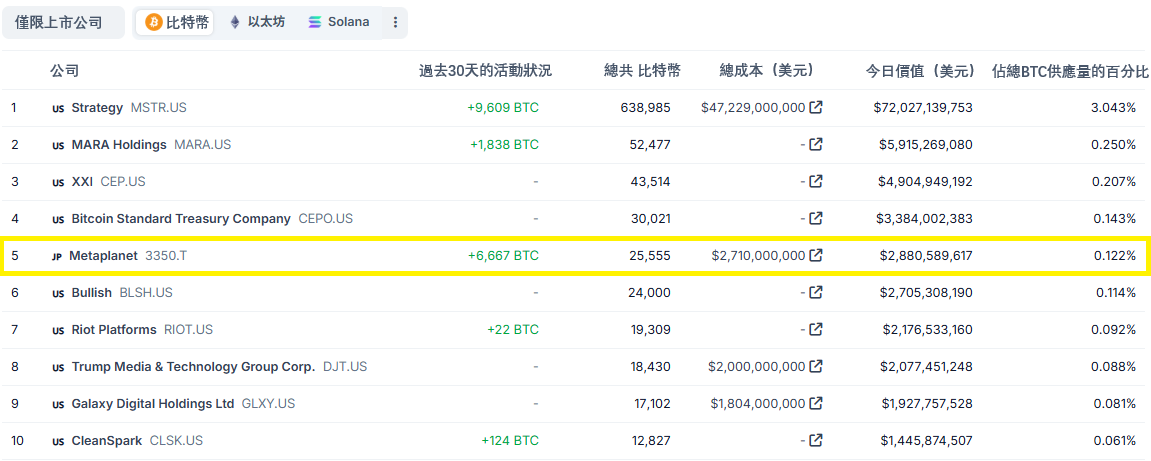Sort by 總共 比特幣 column header

coord(642,71)
